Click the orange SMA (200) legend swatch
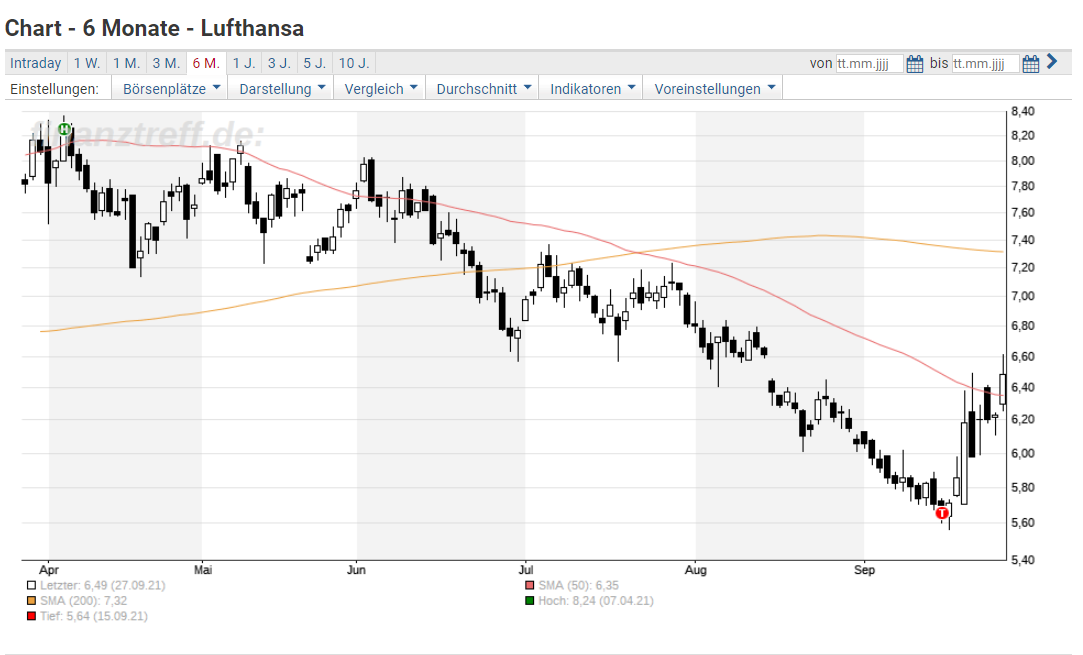Viewport: 1083px width, 655px height. pos(31,600)
